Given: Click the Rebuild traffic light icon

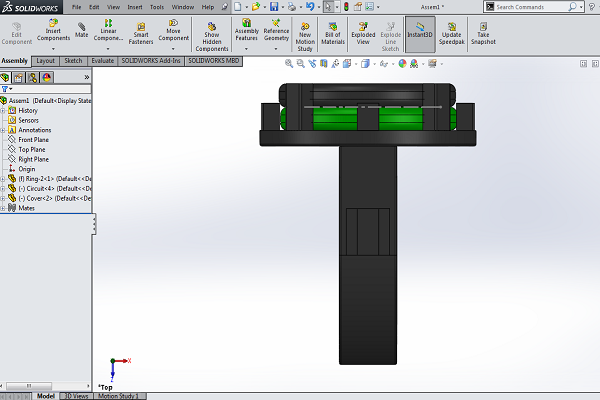Looking at the screenshot, I should tap(346, 7).
